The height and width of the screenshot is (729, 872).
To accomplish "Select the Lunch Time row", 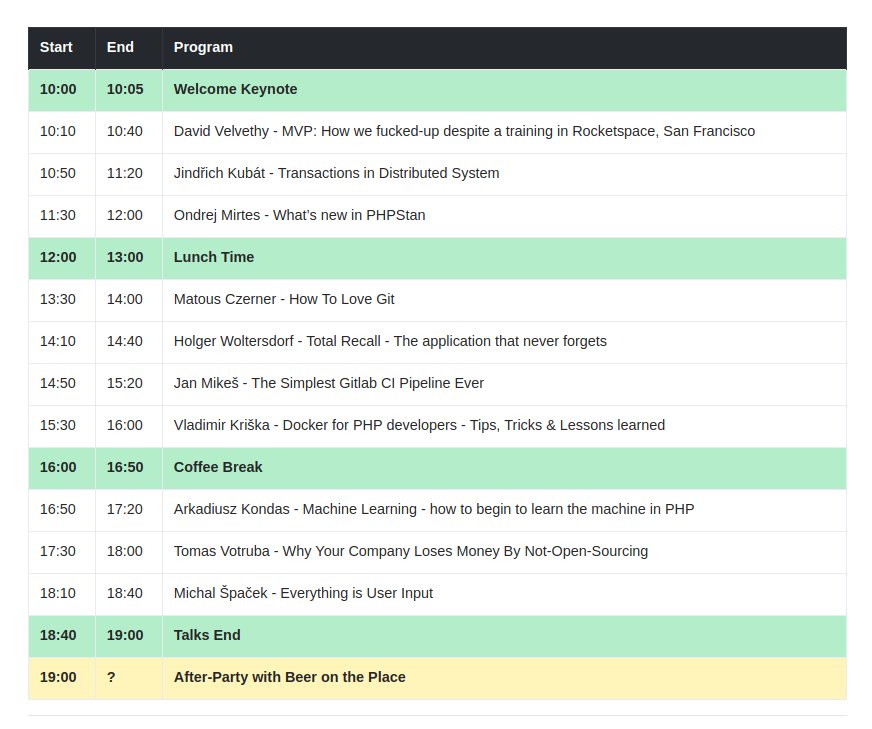I will click(x=213, y=257).
